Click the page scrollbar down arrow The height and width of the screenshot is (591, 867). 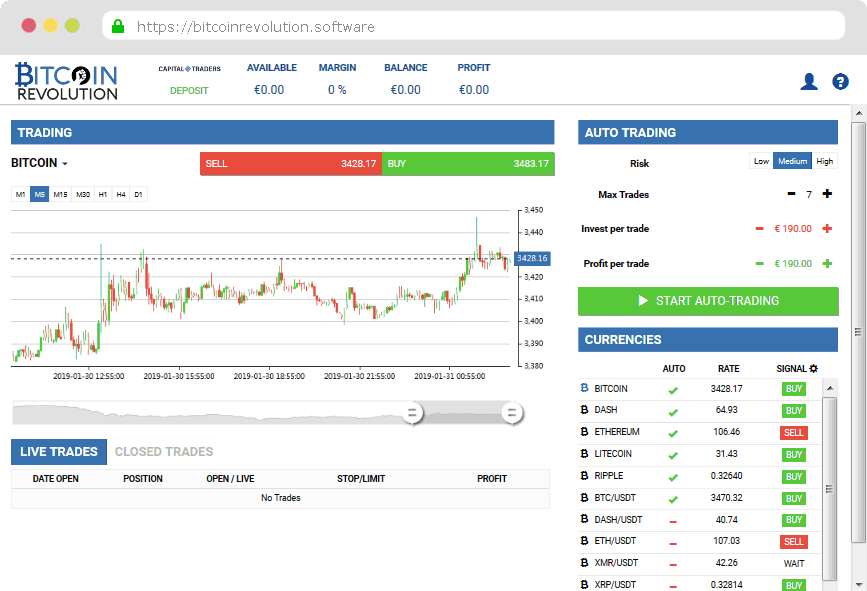pyautogui.click(x=859, y=584)
